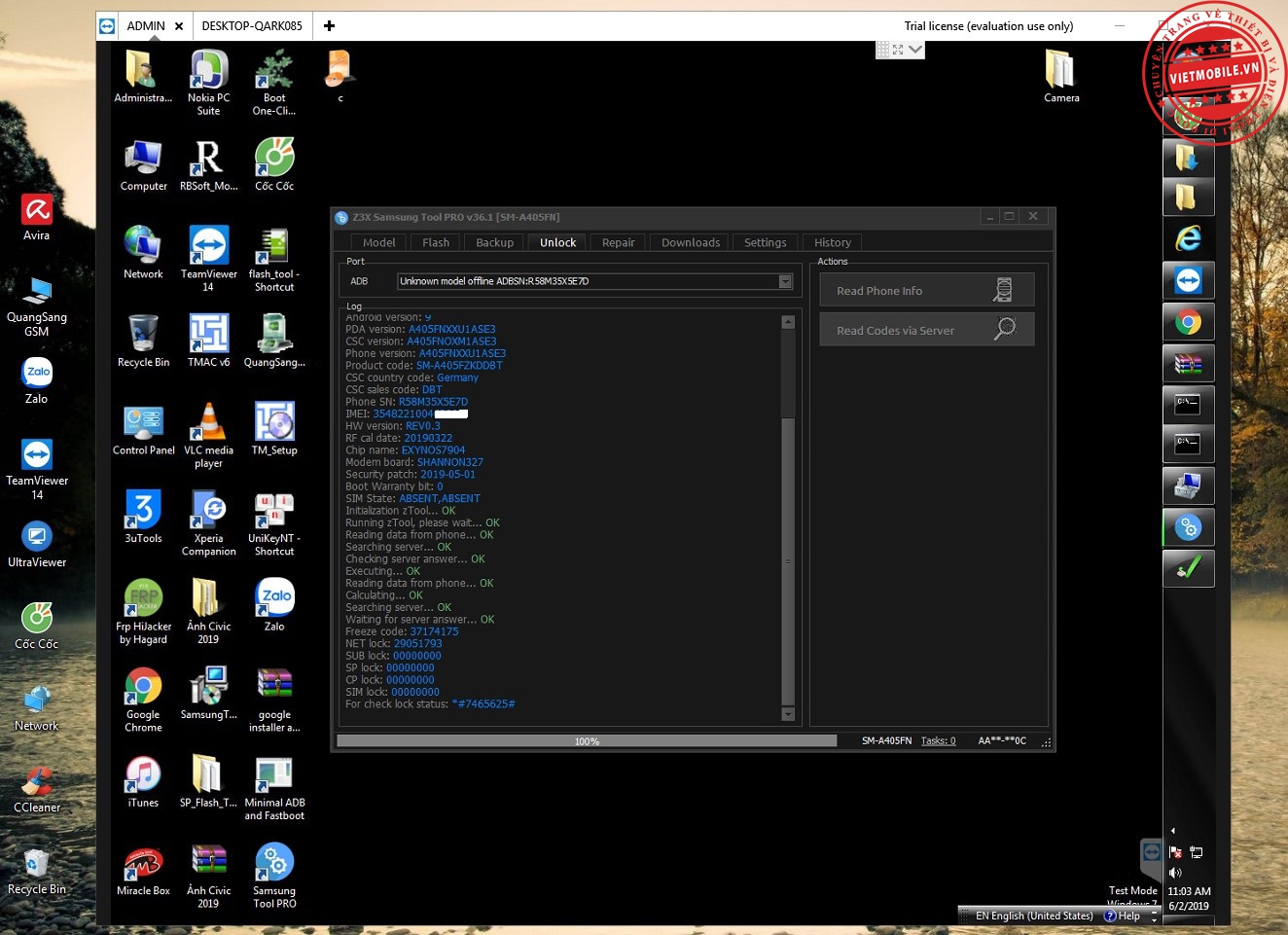Click the 100% progress bar

pyautogui.click(x=587, y=740)
